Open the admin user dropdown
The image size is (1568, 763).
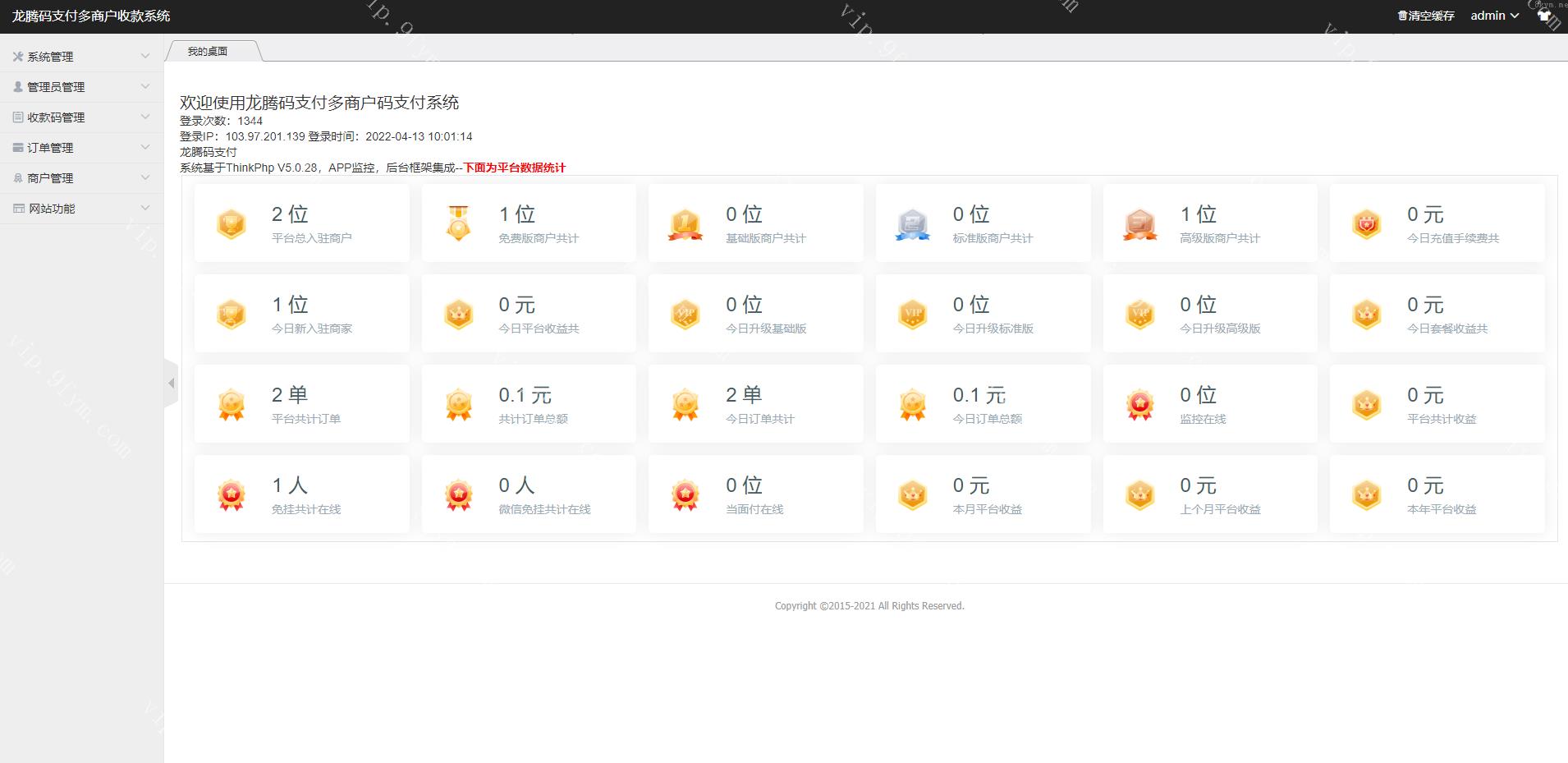(x=1493, y=16)
